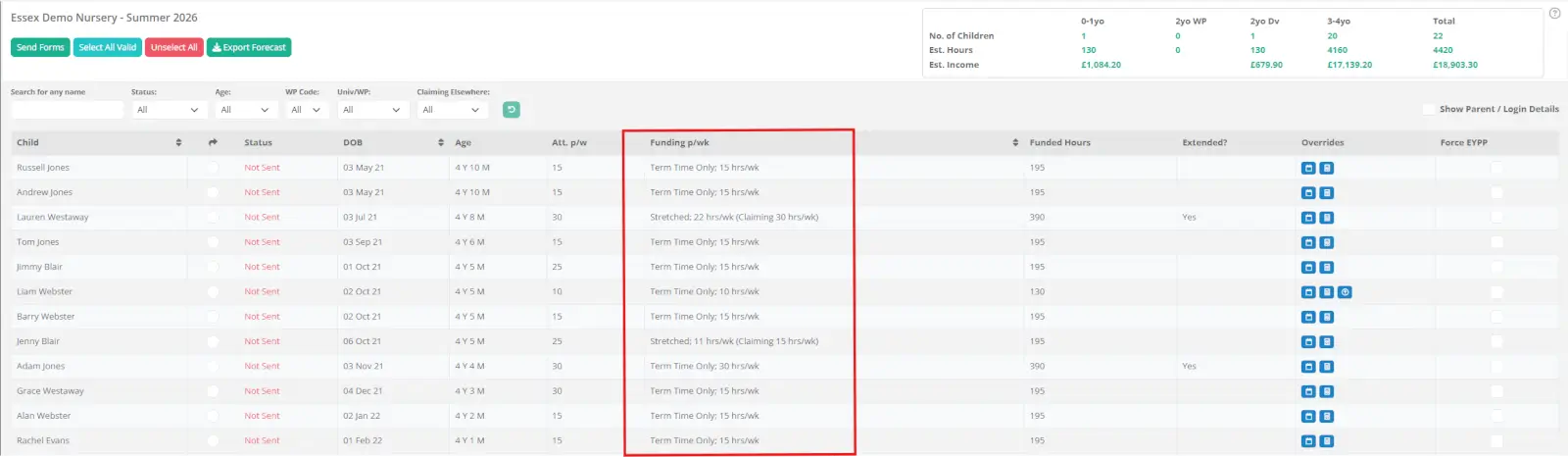Tick the send checkbox for Jimmy Blair
This screenshot has width=1568, height=457.
pos(213,267)
